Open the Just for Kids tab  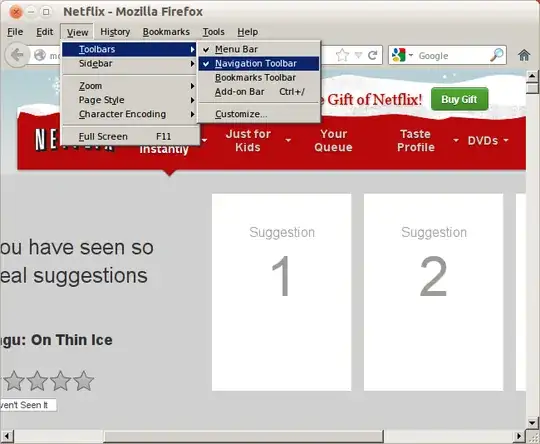pyautogui.click(x=248, y=141)
